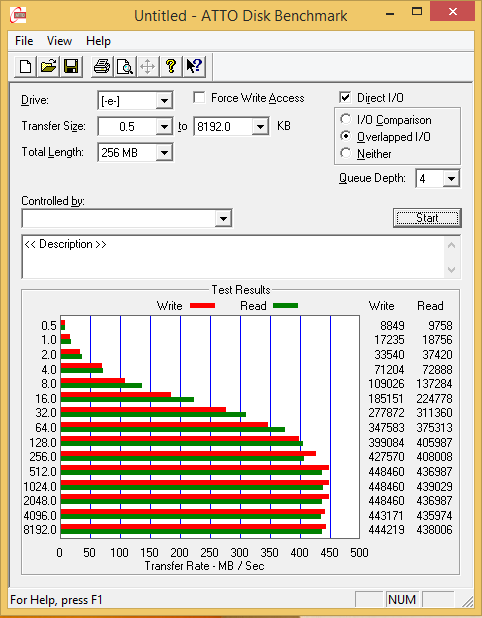Open the Help menu
The image size is (482, 618).
[x=99, y=41]
